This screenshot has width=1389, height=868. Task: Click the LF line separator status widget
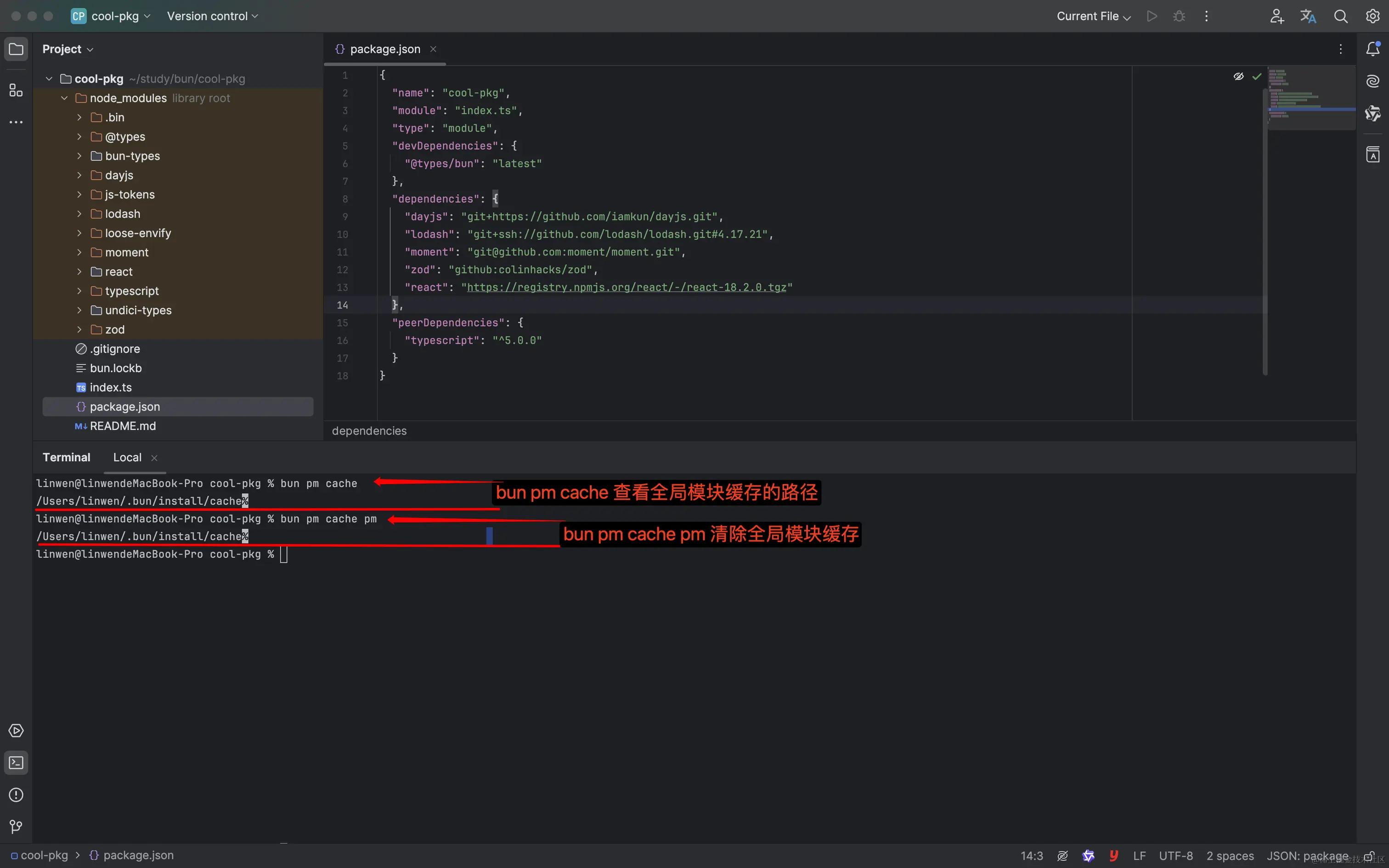[1139, 855]
